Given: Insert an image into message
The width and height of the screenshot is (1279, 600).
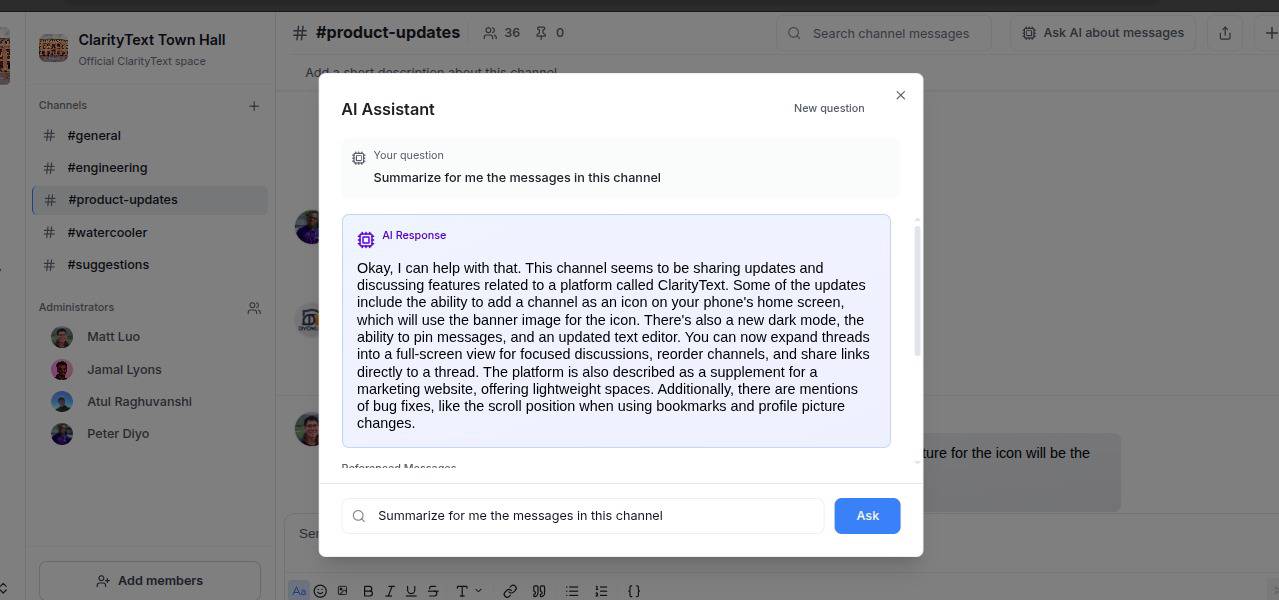Looking at the screenshot, I should (342, 591).
